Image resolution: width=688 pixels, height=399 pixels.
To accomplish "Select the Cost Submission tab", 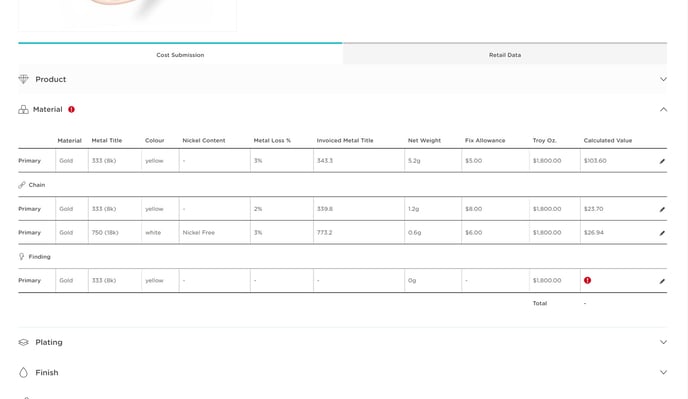I will (180, 54).
